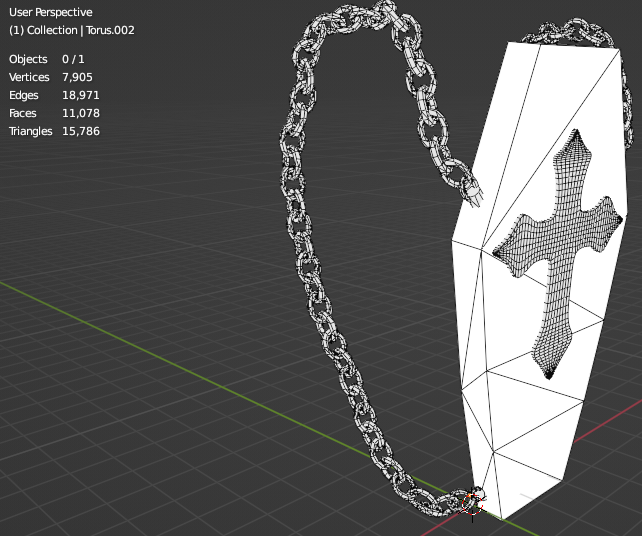Click the "User Perspective" viewport label
The height and width of the screenshot is (536, 642).
pos(50,12)
